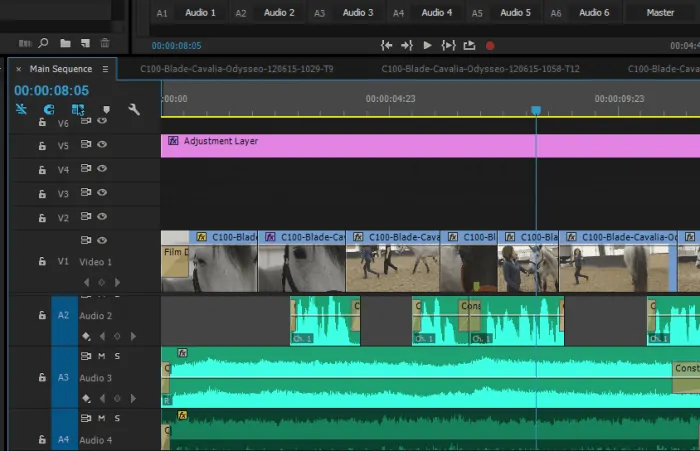Lock the Audio 4 track
This screenshot has height=451, width=700.
point(42,439)
